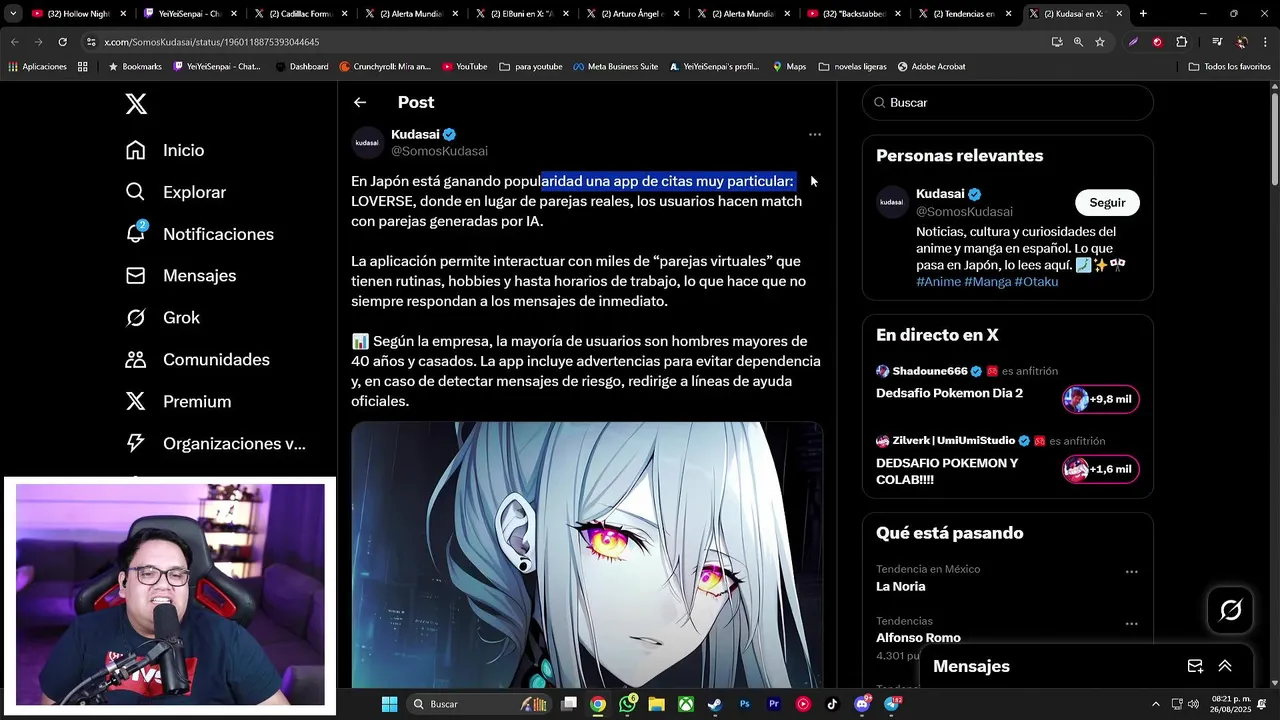The height and width of the screenshot is (720, 1280).
Task: Open the tab search dropdown arrow
Action: click(13, 14)
